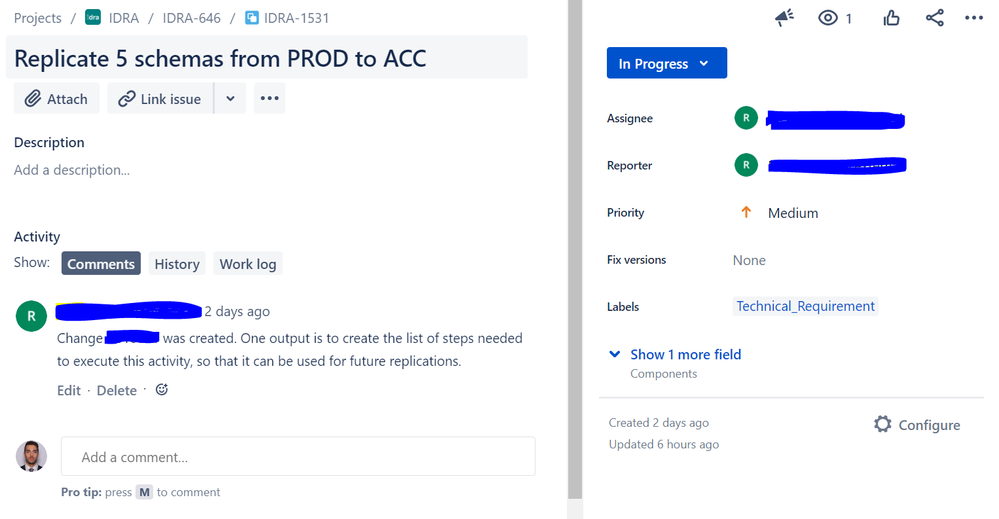Image resolution: width=999 pixels, height=519 pixels.
Task: Click the Attach button
Action: [57, 98]
